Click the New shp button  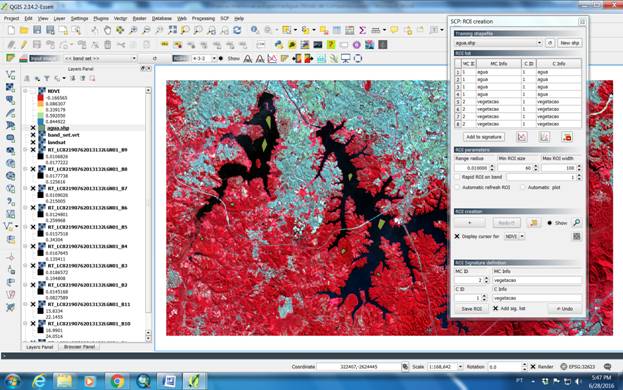(x=570, y=43)
